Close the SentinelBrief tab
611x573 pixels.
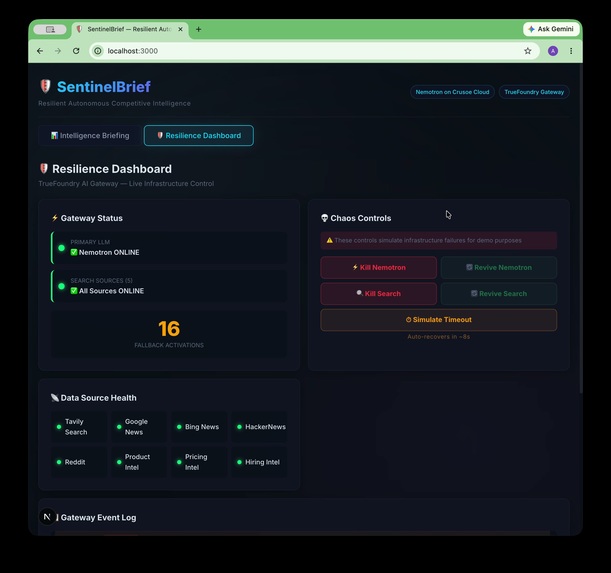click(x=180, y=29)
